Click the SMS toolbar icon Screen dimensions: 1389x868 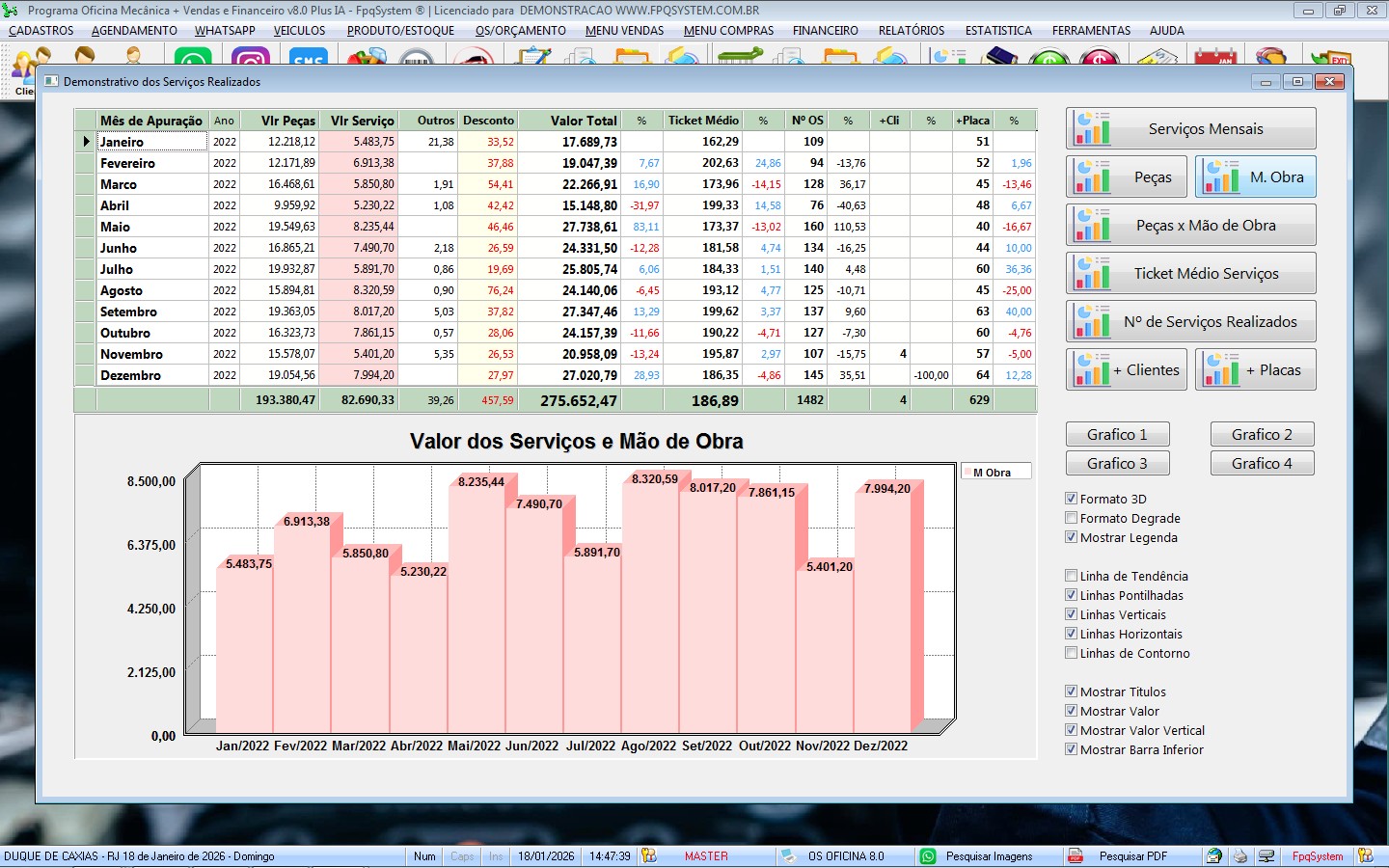coord(307,59)
